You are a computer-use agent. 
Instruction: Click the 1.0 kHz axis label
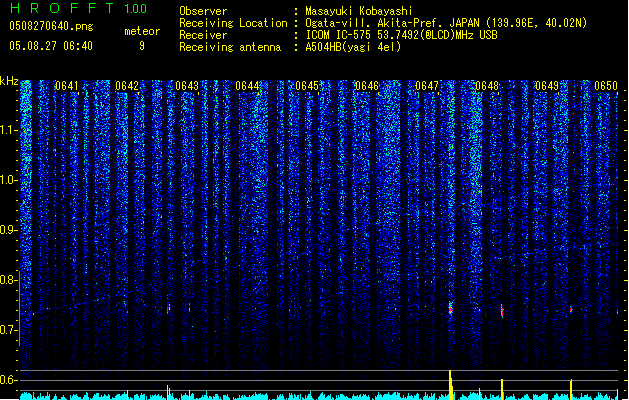8,180
